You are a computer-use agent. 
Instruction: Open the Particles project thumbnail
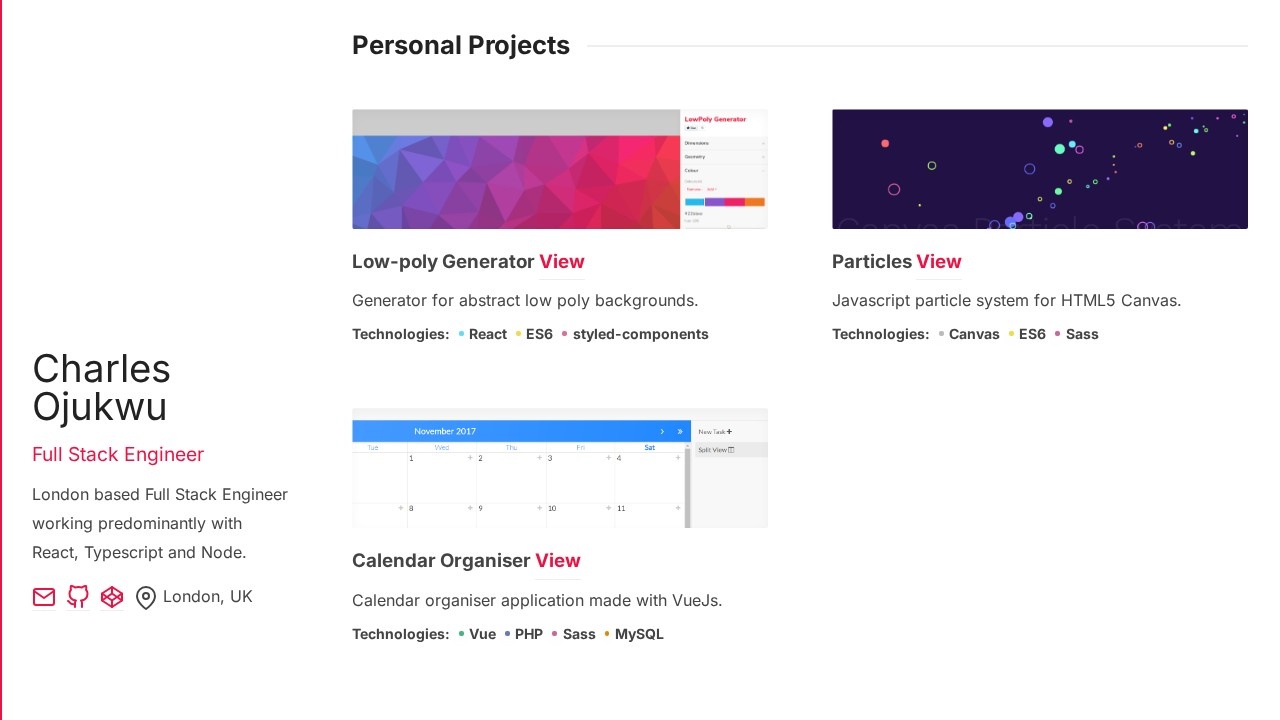tap(1039, 169)
